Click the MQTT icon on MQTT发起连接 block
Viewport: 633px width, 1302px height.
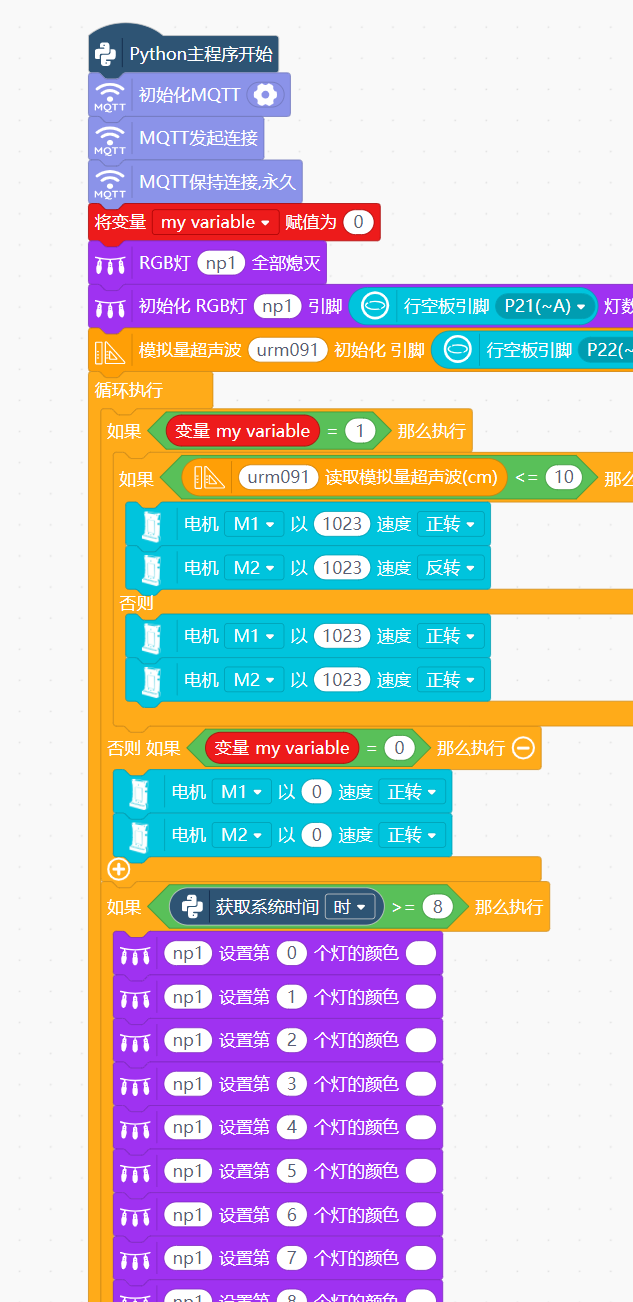point(110,138)
